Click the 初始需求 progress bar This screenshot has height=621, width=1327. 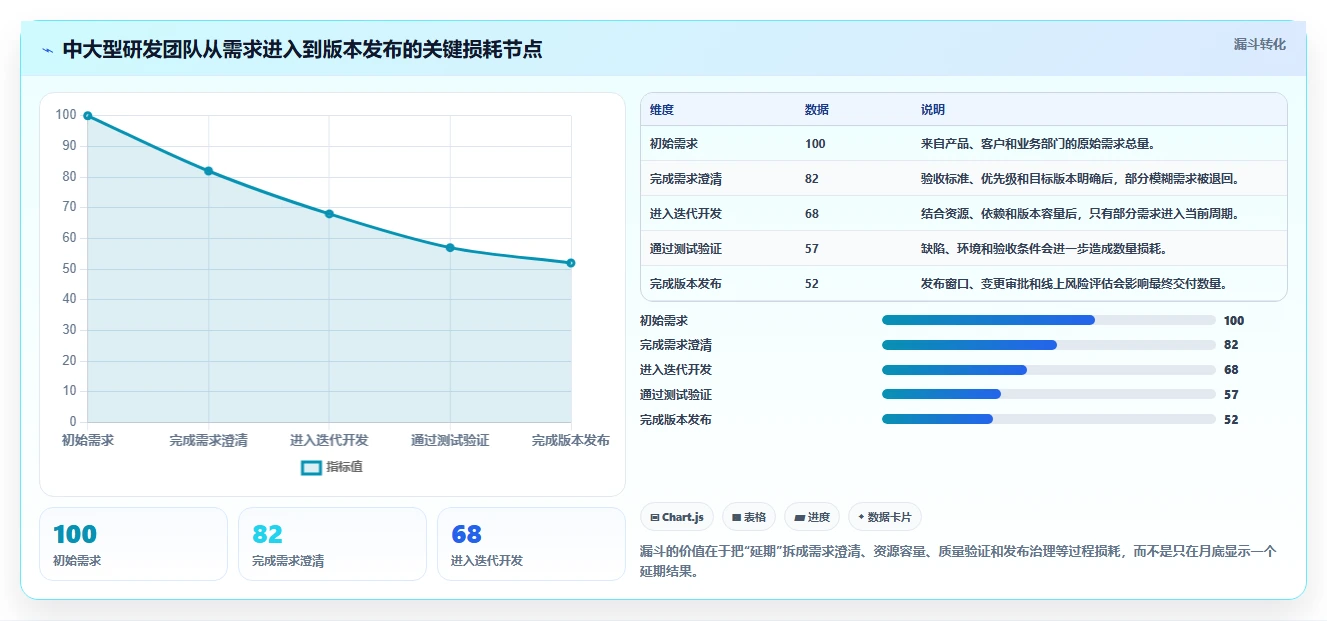1049,320
